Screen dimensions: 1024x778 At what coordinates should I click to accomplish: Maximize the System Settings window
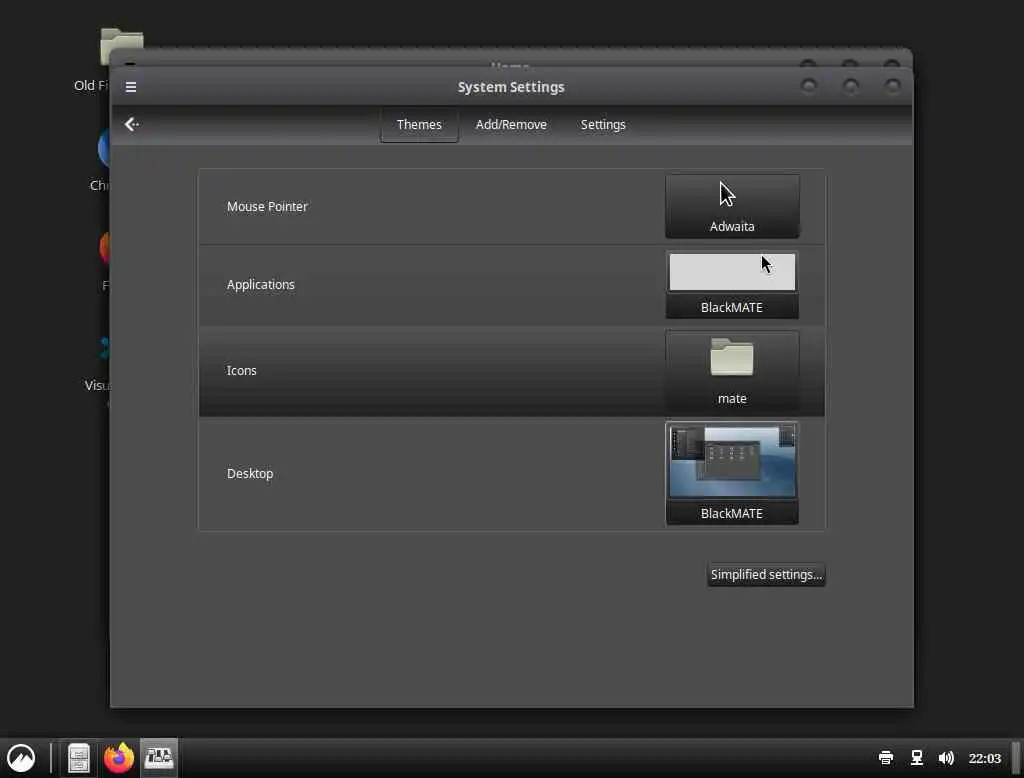(851, 86)
